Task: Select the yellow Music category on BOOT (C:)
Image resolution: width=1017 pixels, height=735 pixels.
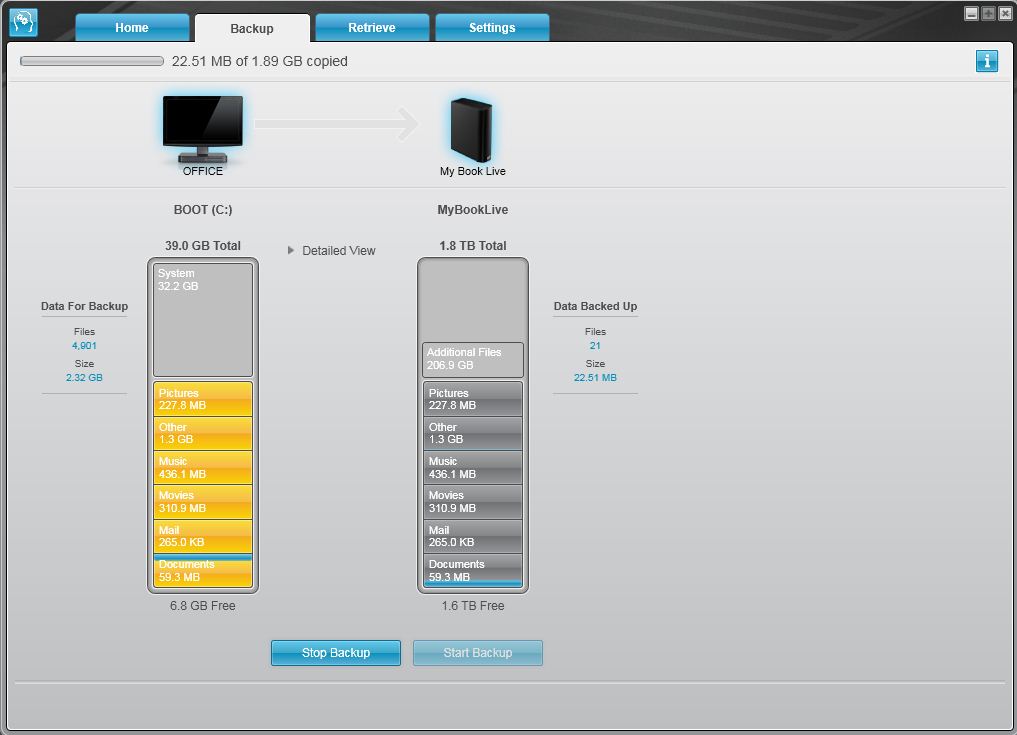Action: pyautogui.click(x=203, y=468)
